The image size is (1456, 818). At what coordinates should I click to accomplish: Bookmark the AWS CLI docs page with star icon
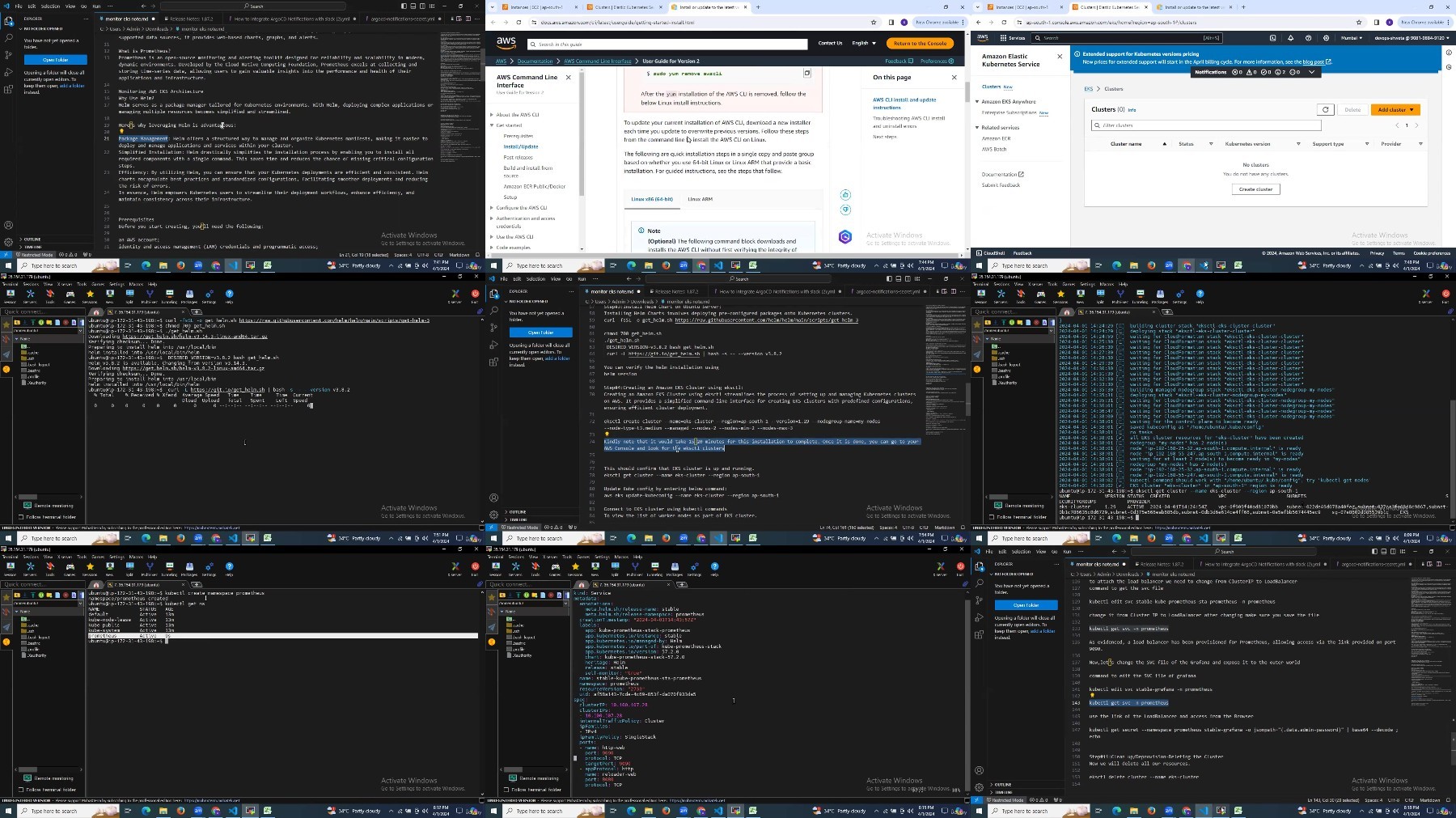pyautogui.click(x=874, y=23)
